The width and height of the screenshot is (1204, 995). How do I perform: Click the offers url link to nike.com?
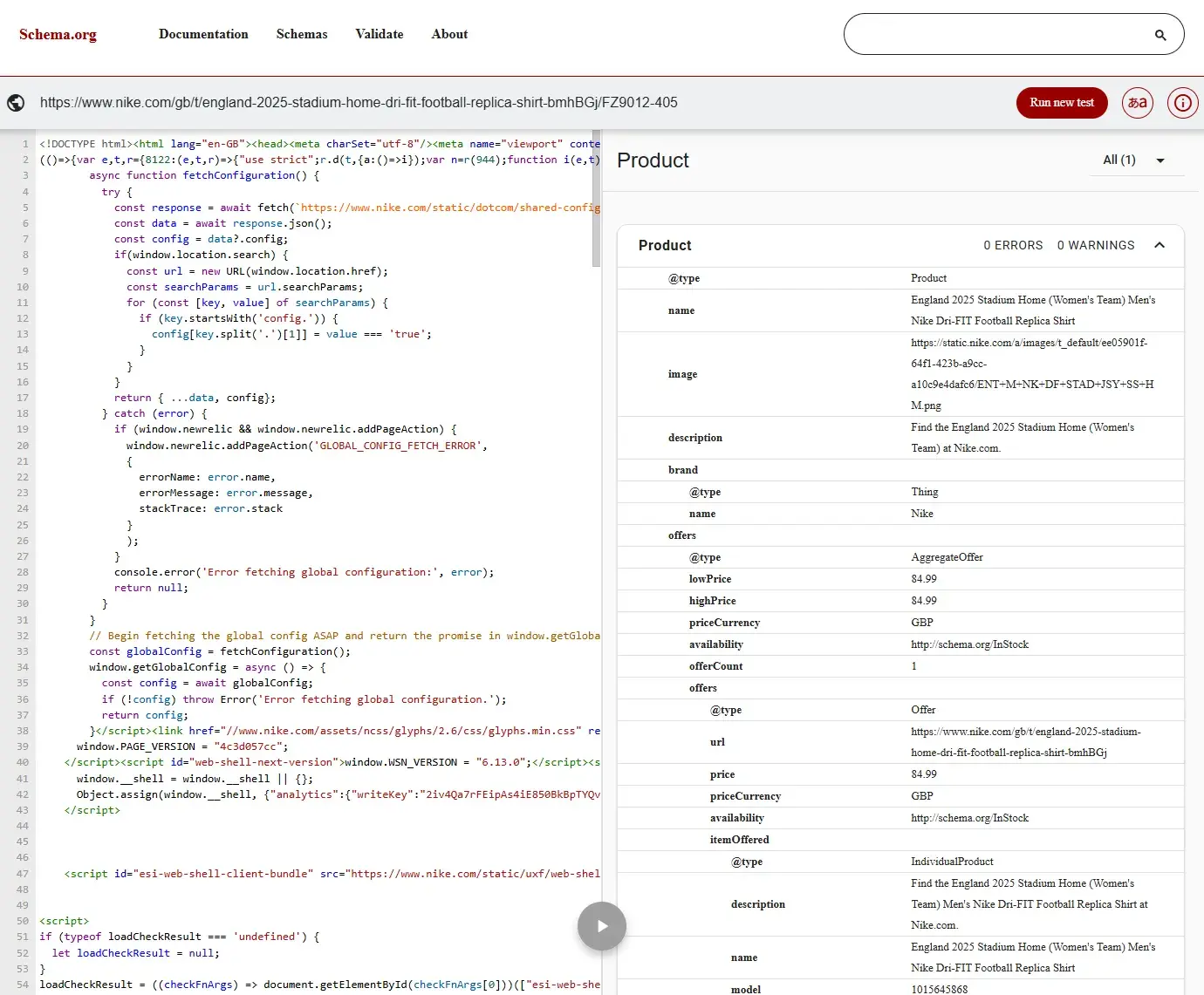point(1025,742)
